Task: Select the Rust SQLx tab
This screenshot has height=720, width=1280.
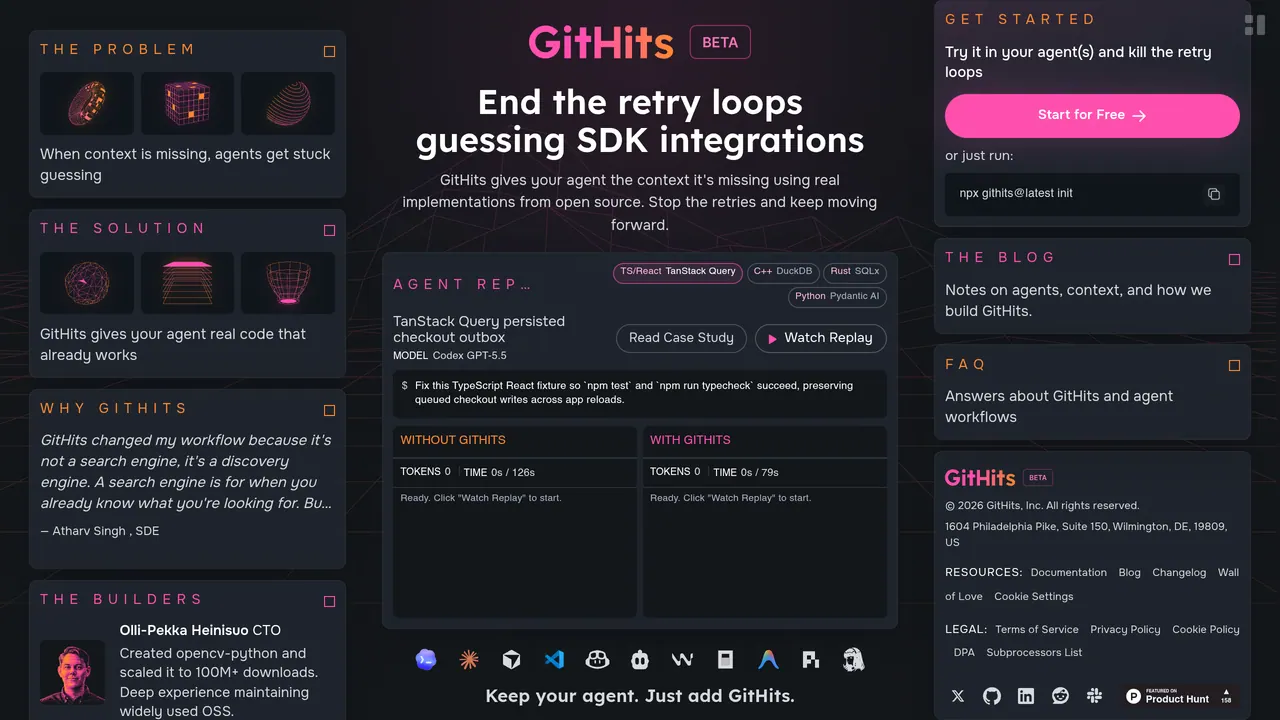Action: [x=855, y=272]
